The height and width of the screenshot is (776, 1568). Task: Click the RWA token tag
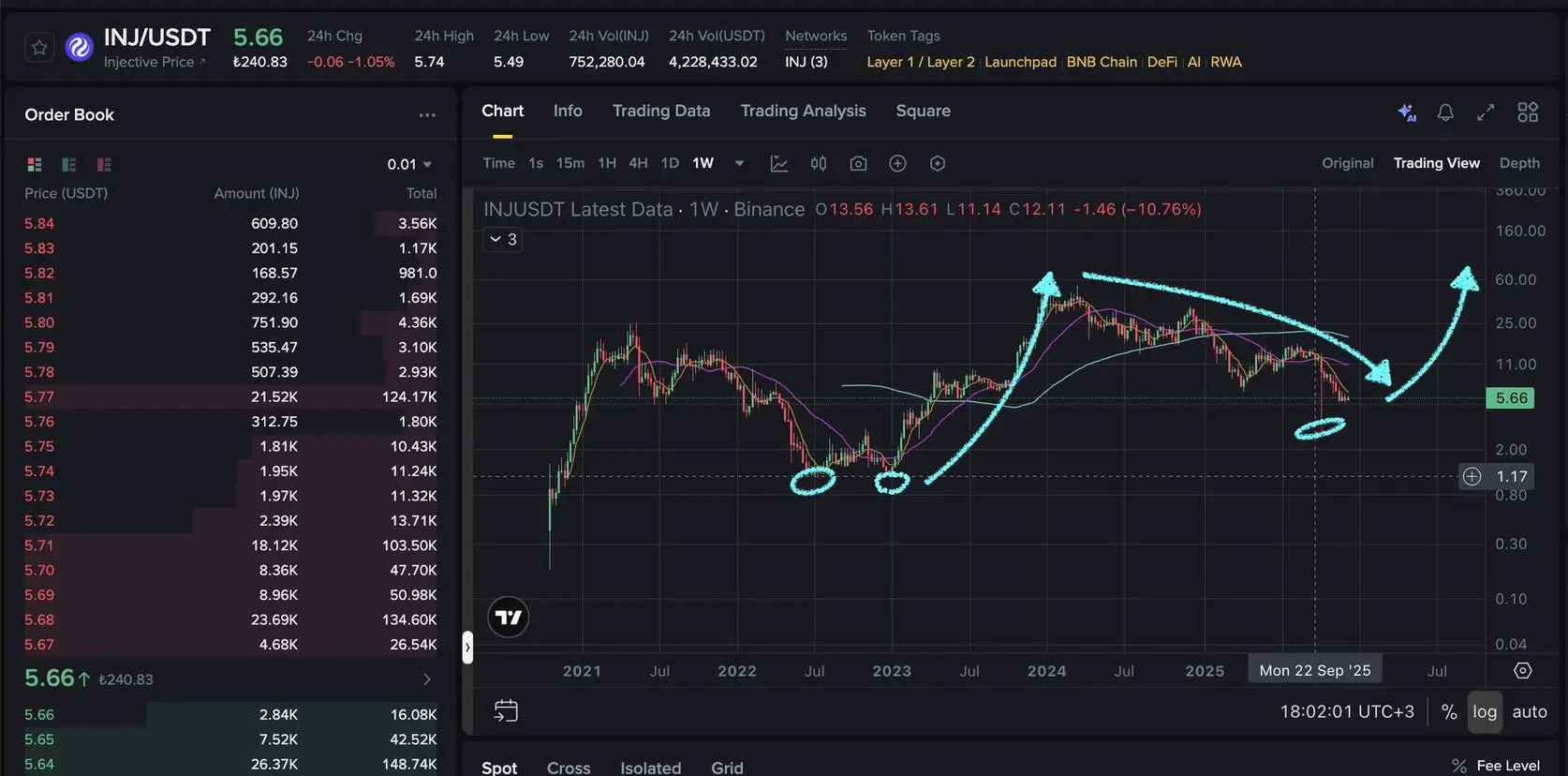coord(1226,62)
